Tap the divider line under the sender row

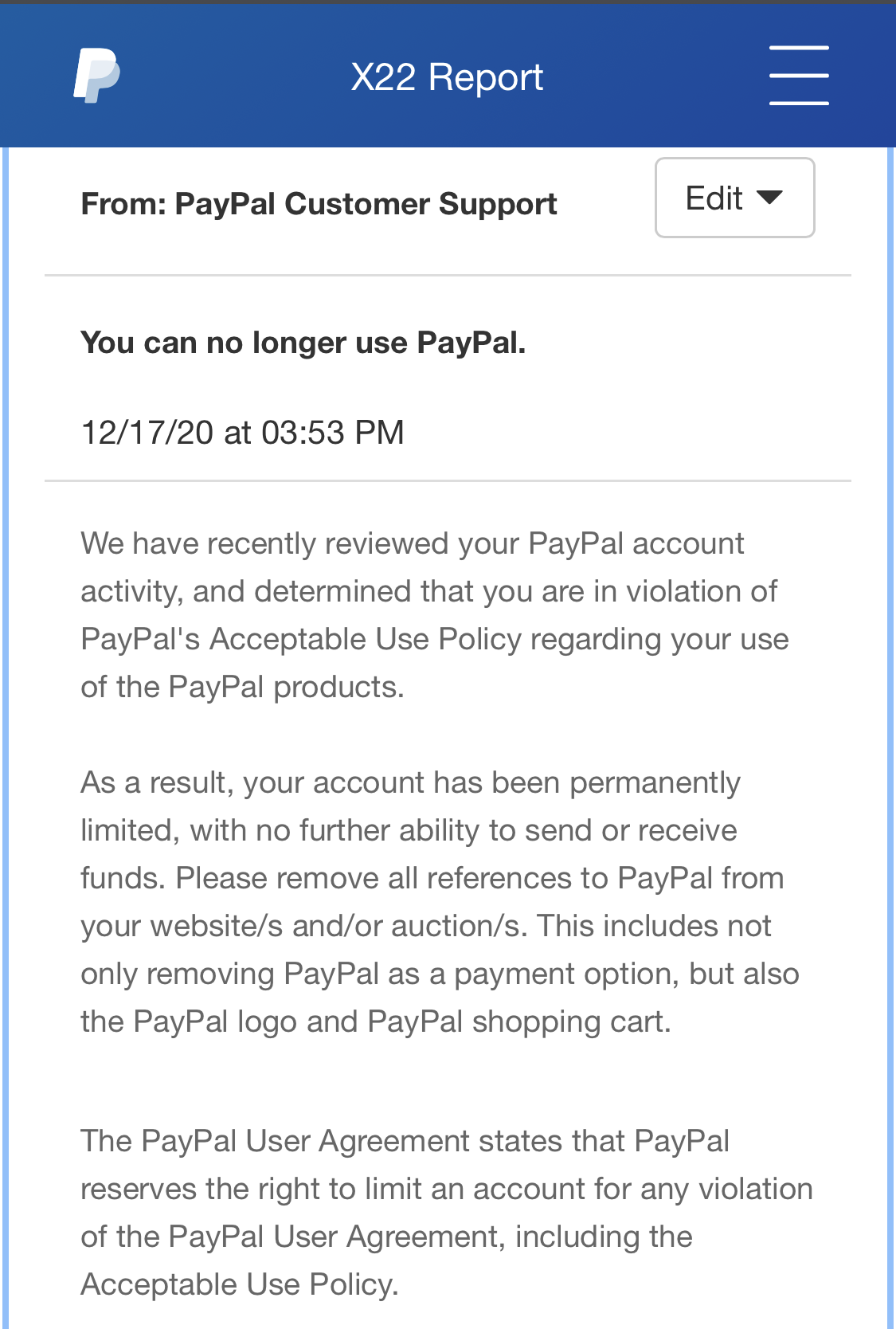coord(448,276)
